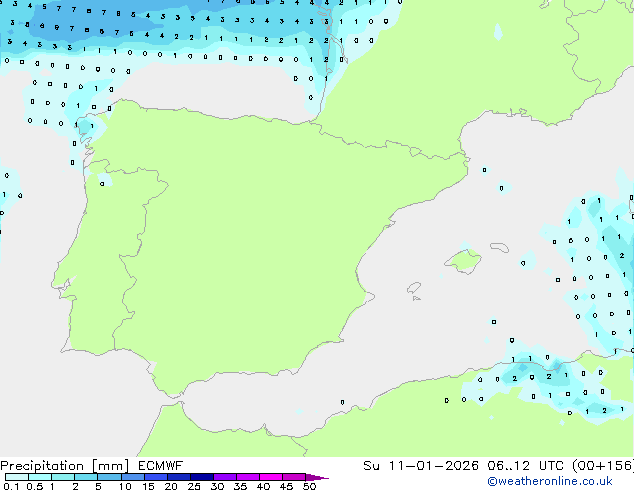Screen dimensions: 634x490
Task: Click the Mallorca island on the map
Action: pyautogui.click(x=463, y=262)
